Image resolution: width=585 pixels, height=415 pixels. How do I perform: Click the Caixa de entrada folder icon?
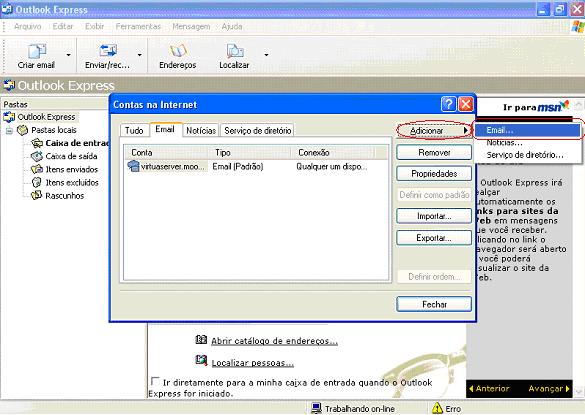tap(37, 143)
